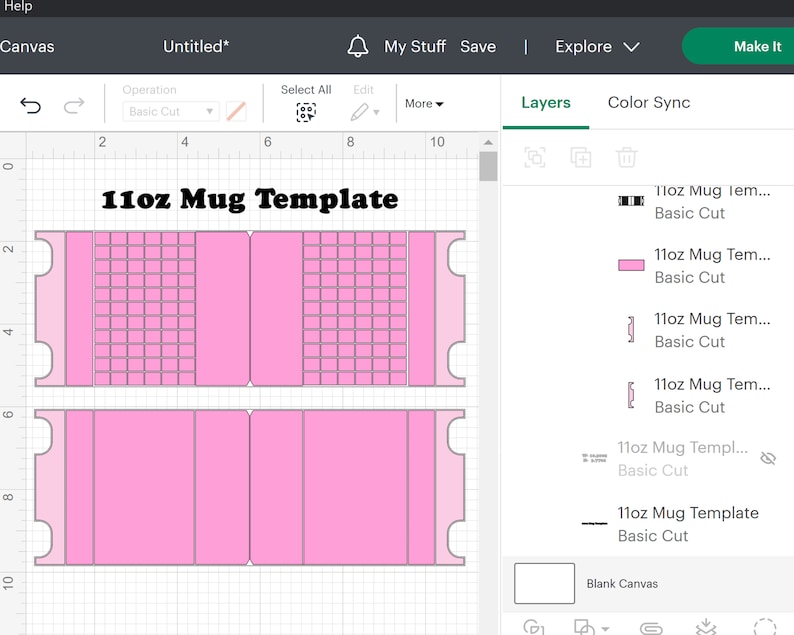Switch to the Color Sync tab
Viewport: 794px width, 635px height.
click(649, 103)
